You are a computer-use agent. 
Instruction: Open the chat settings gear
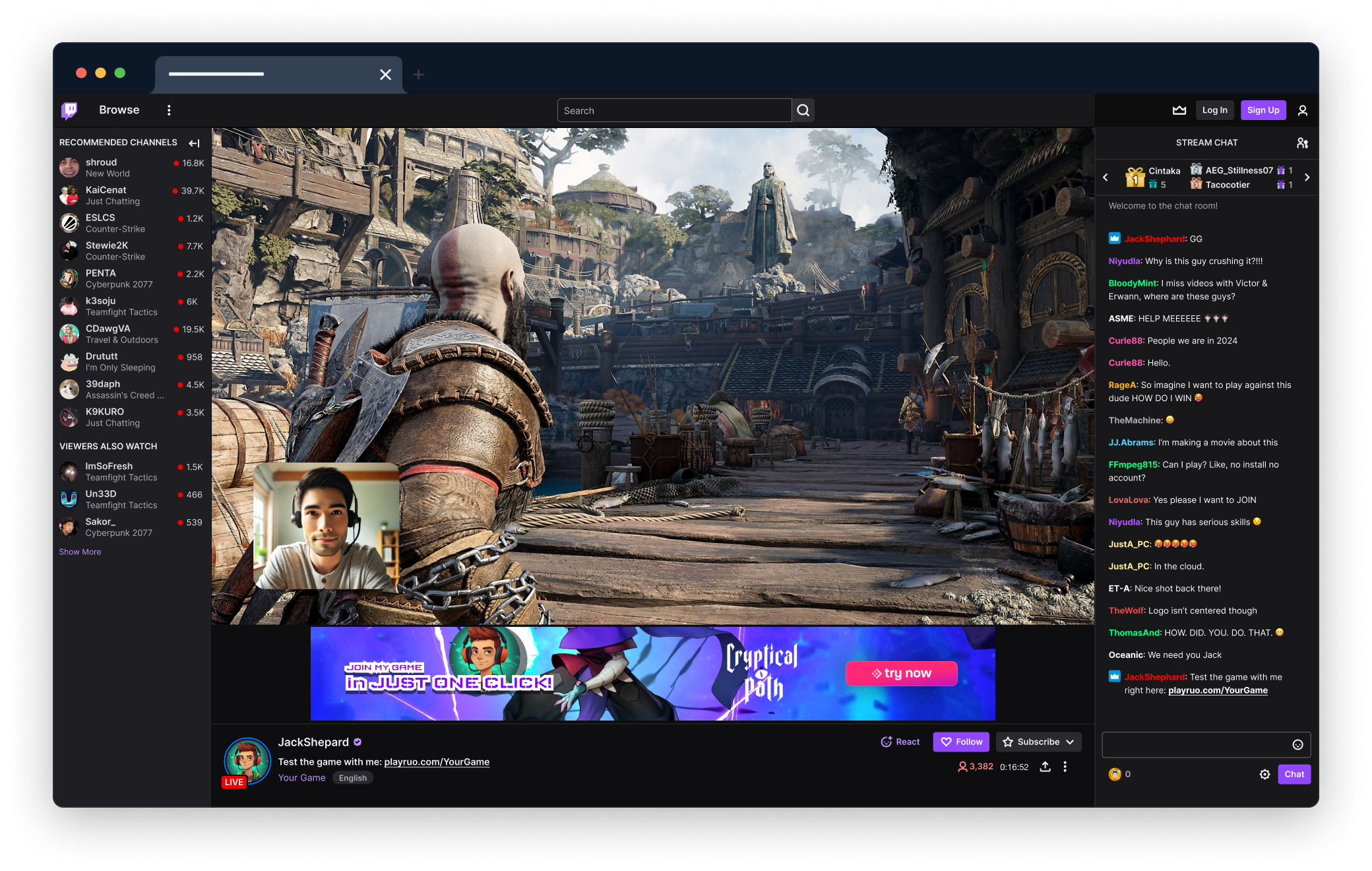tap(1264, 774)
